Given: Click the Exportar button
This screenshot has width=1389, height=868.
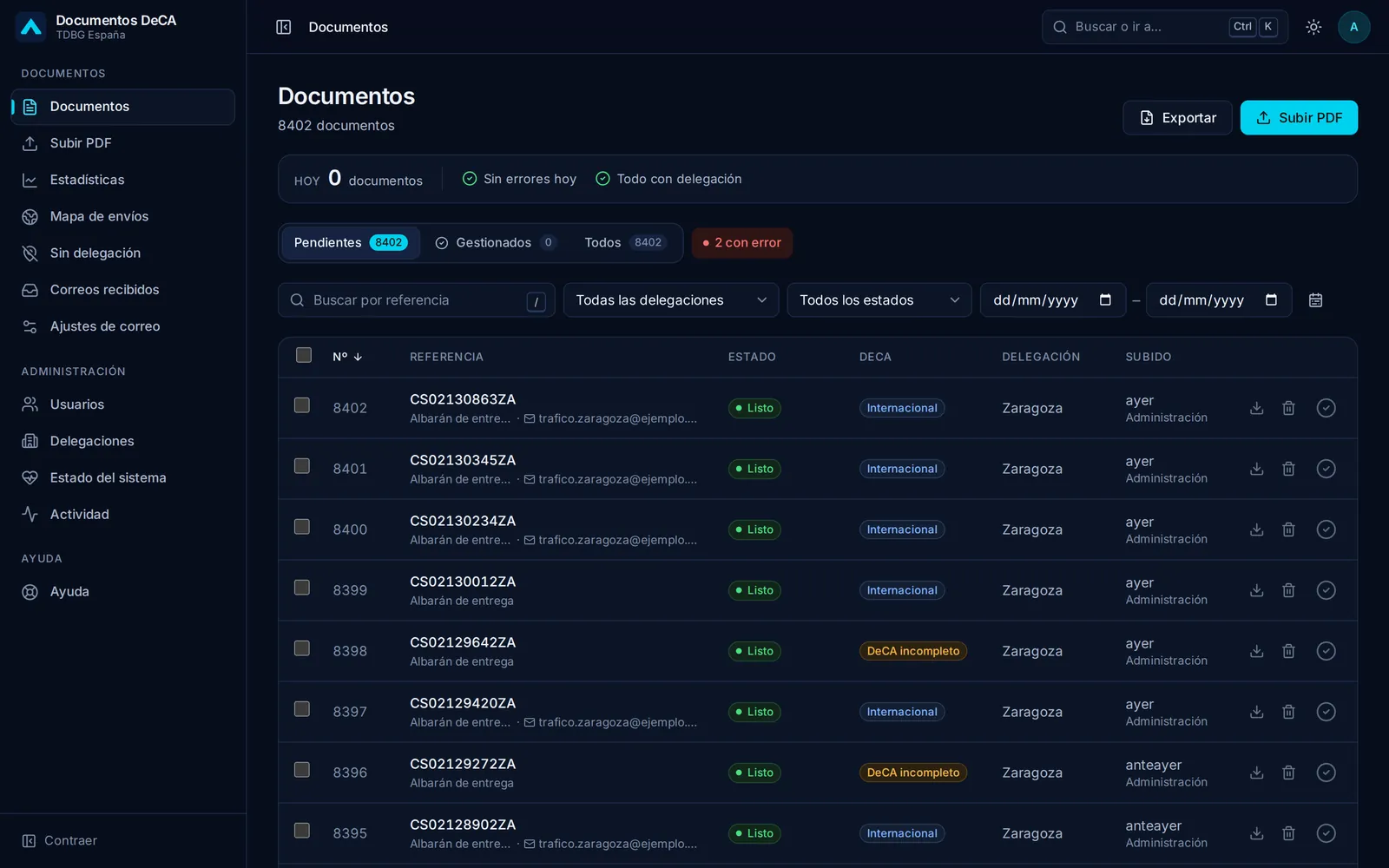Looking at the screenshot, I should coord(1177,118).
